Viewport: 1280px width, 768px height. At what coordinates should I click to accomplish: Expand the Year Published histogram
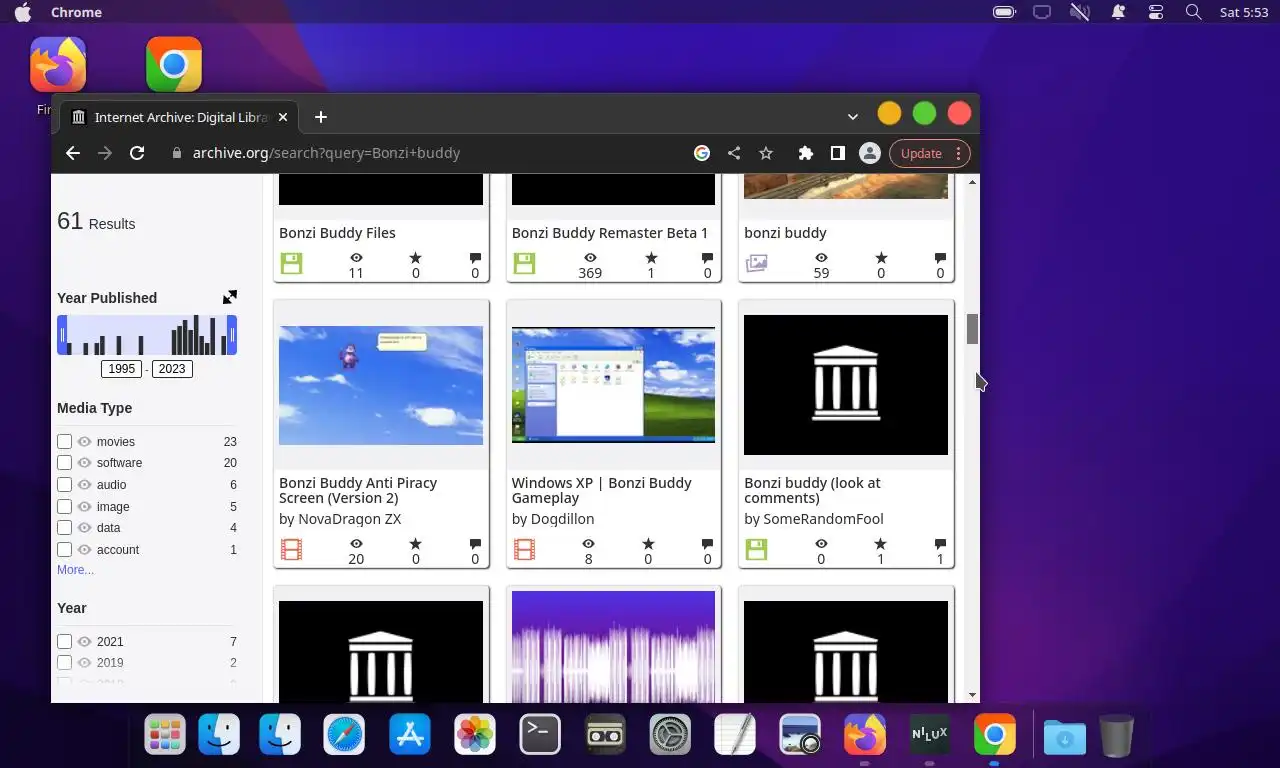pos(230,297)
